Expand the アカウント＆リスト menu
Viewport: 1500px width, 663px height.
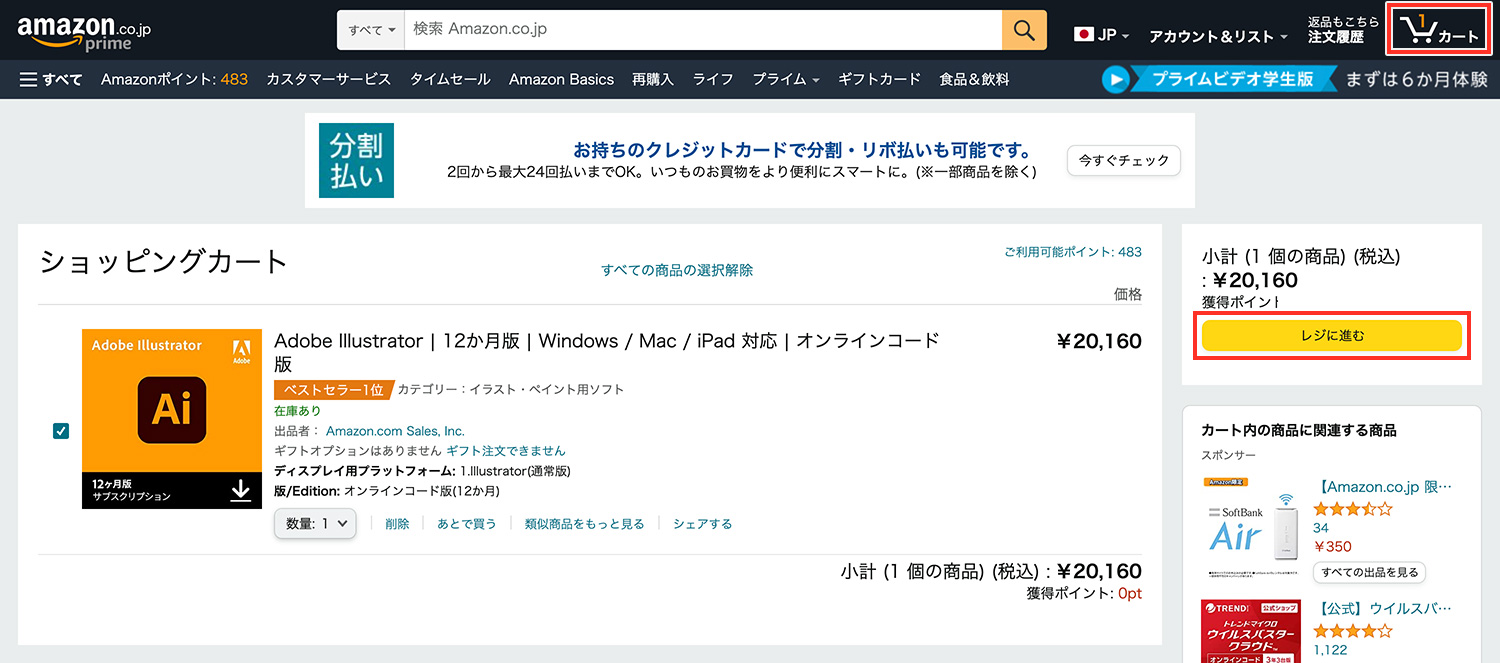(x=1218, y=36)
